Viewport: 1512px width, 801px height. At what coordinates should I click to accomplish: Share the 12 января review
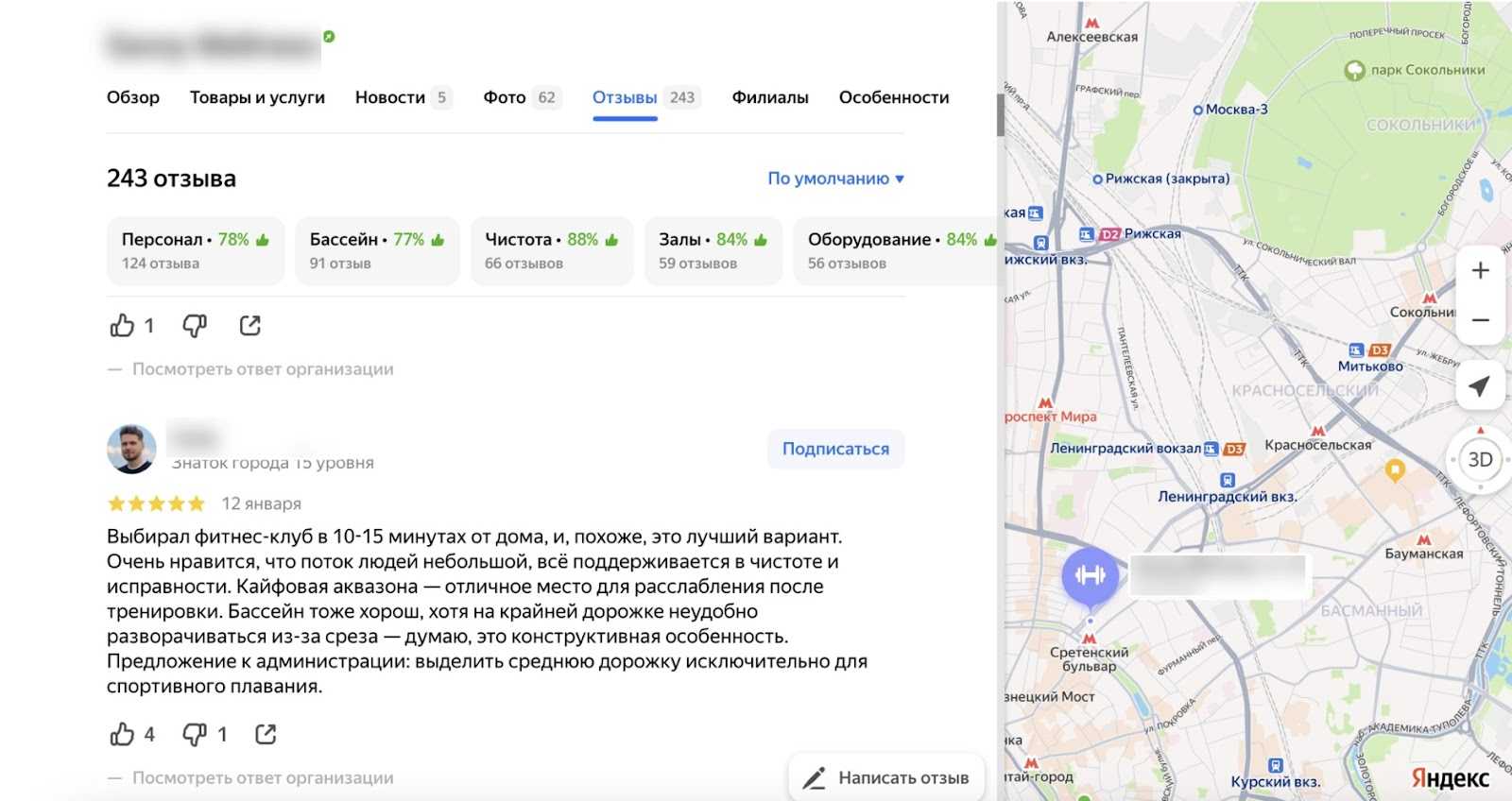(266, 734)
